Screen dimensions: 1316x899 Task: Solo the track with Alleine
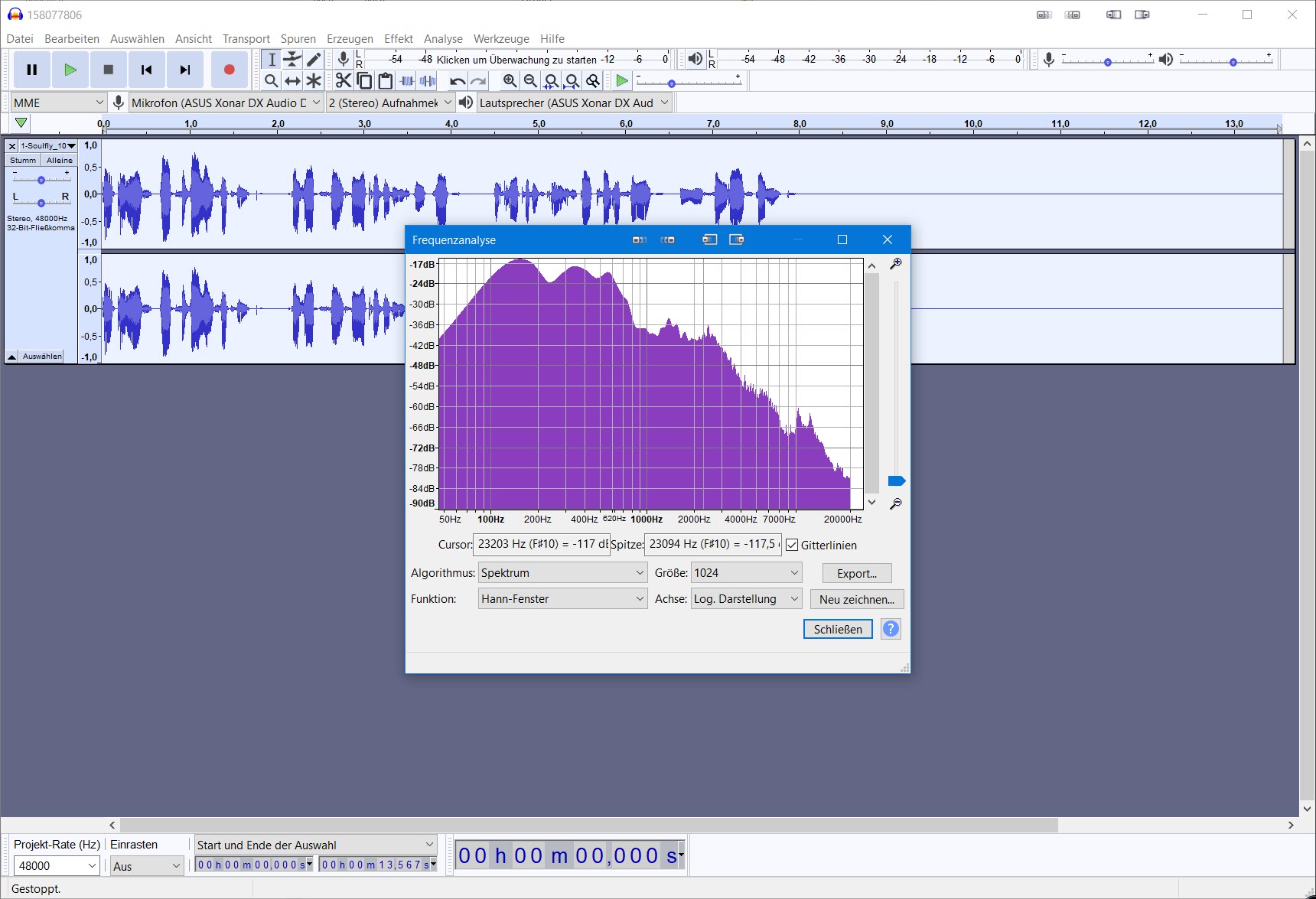click(59, 161)
